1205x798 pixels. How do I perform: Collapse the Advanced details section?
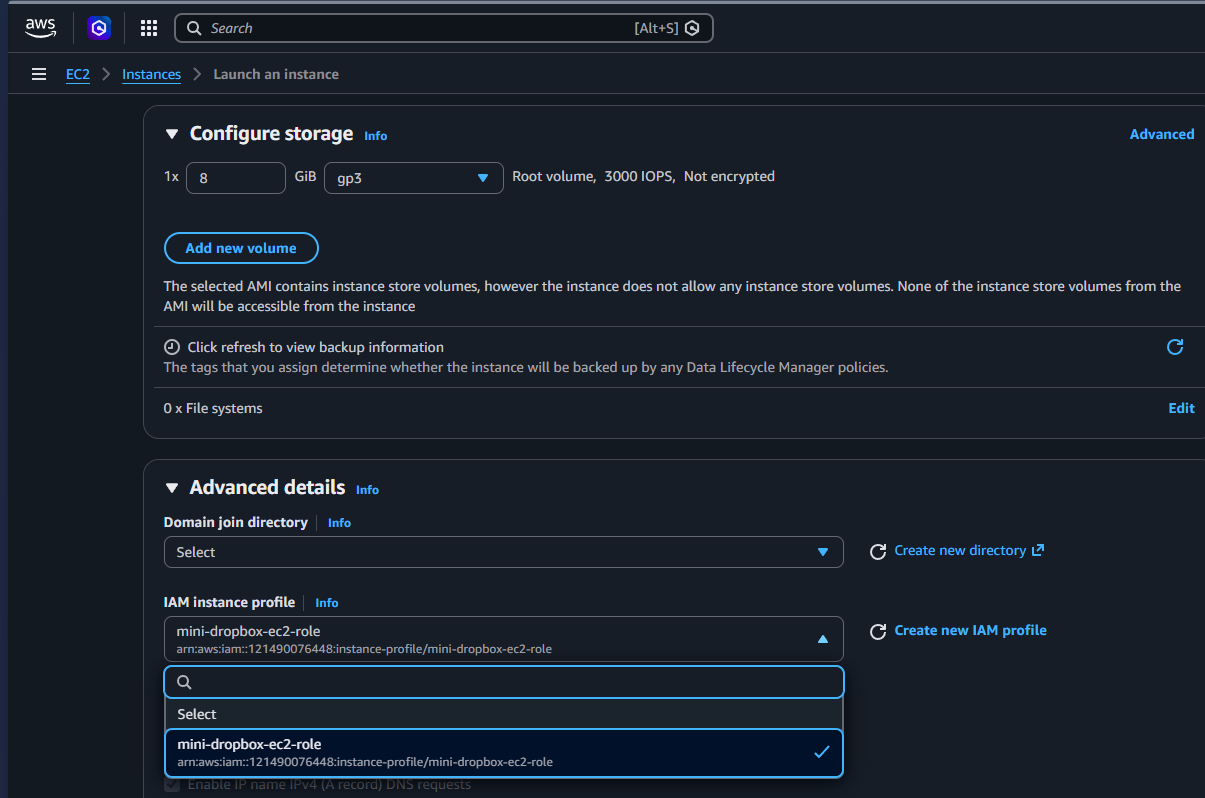point(171,488)
